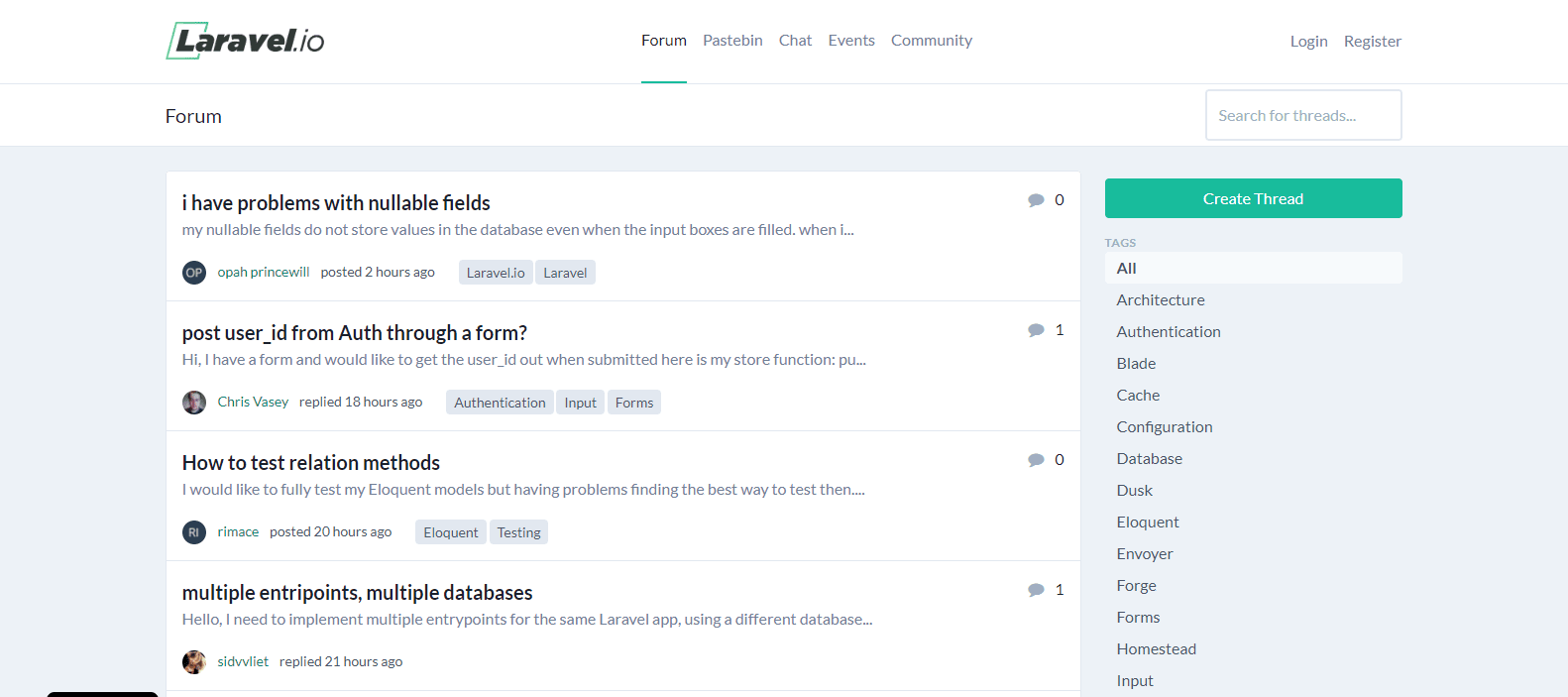Screen dimensions: 1568x697
Task: Click username opah princewill
Action: 264,272
